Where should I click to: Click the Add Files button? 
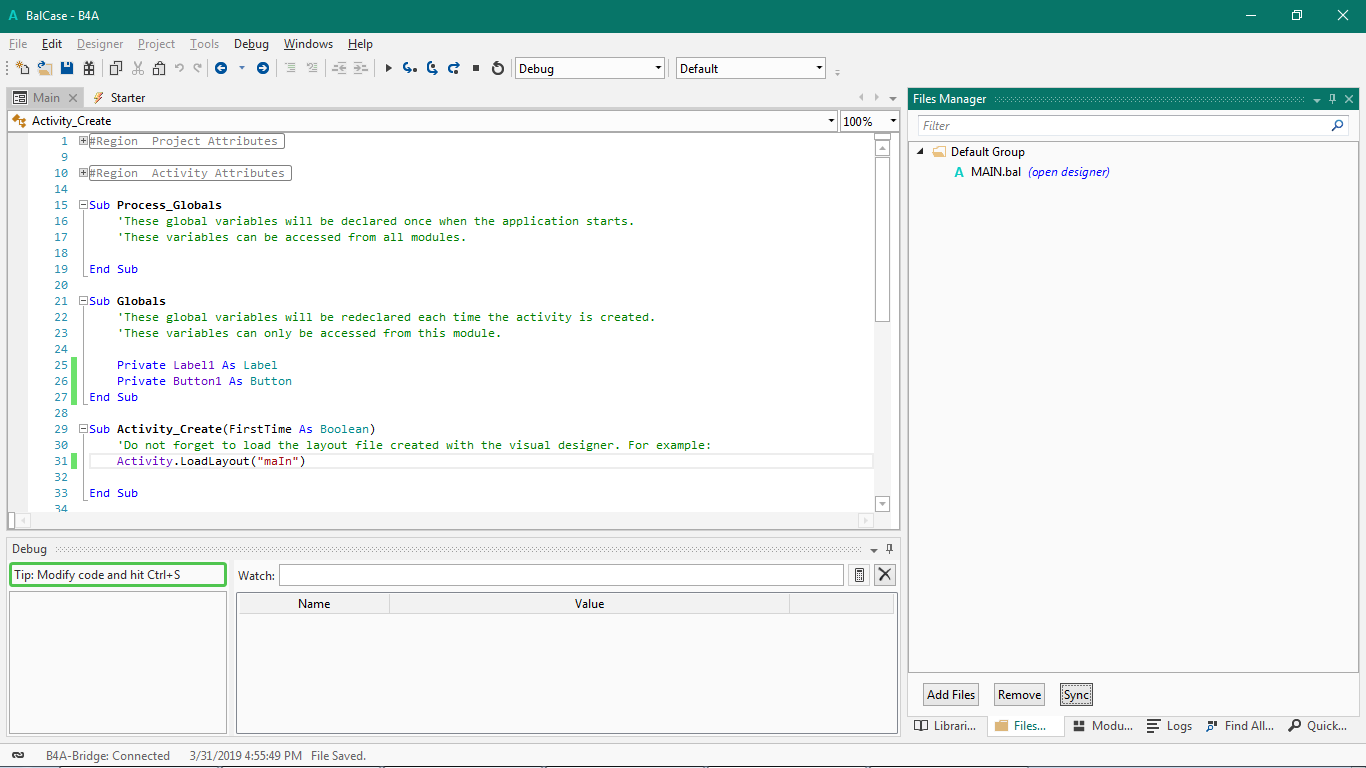tap(951, 695)
